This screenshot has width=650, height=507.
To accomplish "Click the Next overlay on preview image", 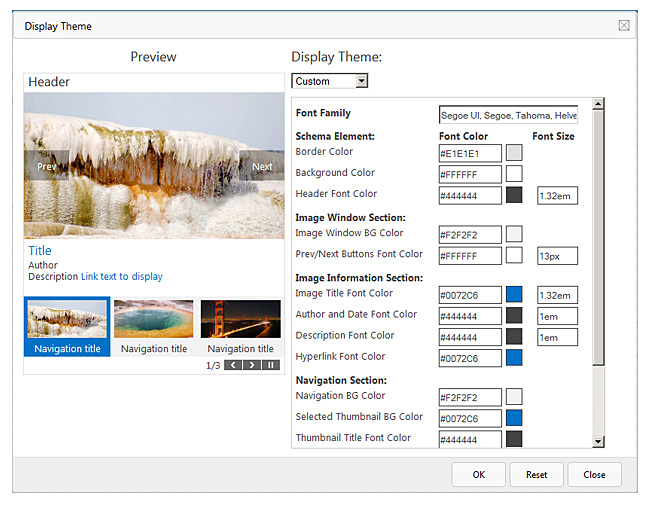I will (261, 166).
